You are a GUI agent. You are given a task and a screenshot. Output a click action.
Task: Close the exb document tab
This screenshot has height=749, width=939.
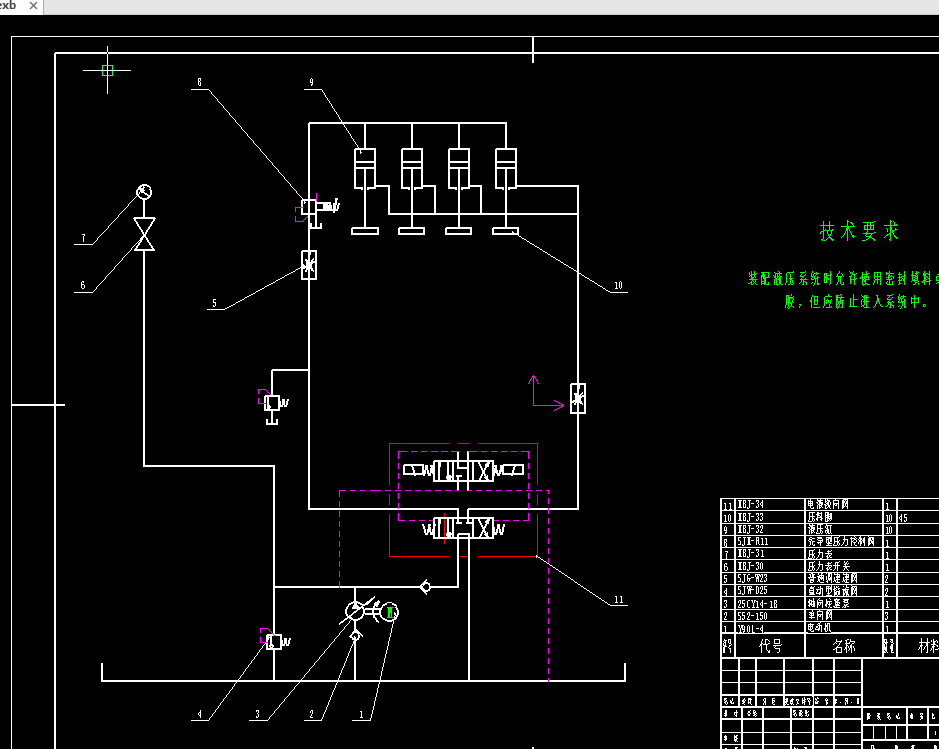(34, 5)
